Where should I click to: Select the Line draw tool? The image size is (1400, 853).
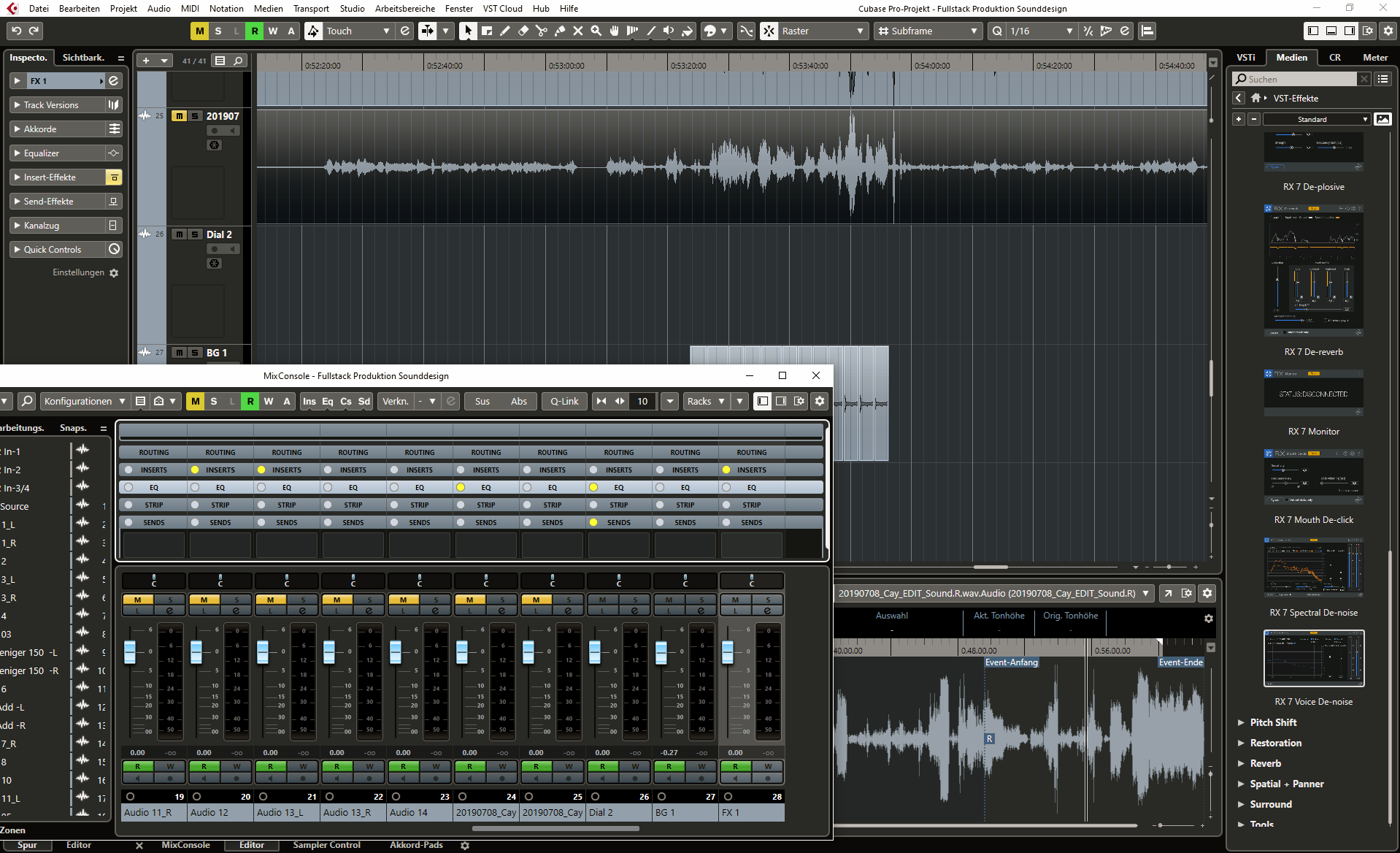[650, 31]
